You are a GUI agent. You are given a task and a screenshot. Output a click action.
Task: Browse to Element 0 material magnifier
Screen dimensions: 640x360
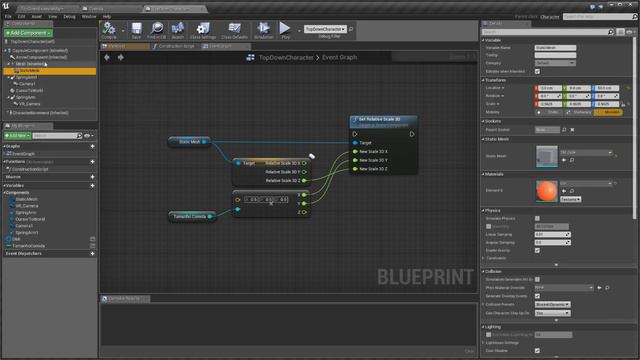coord(572,191)
